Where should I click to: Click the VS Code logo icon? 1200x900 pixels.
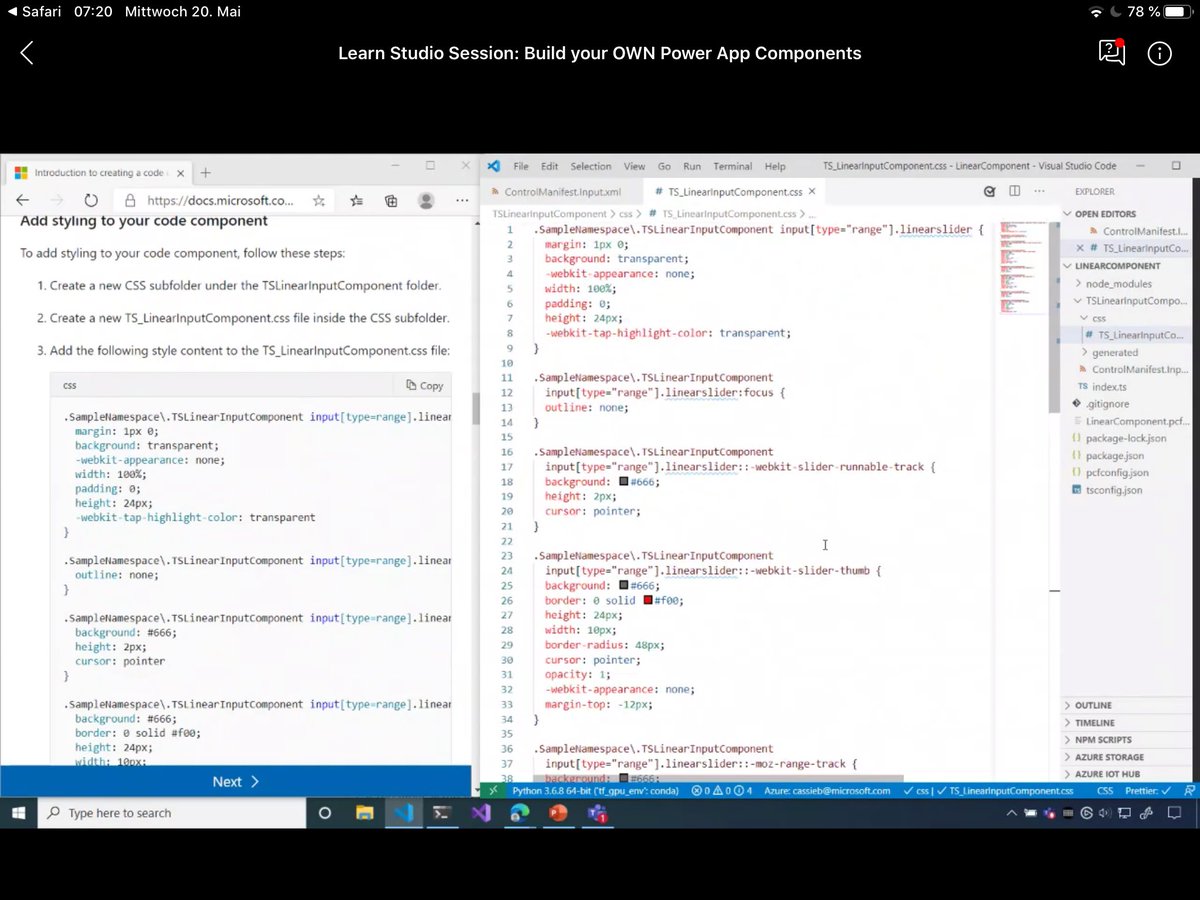[494, 166]
